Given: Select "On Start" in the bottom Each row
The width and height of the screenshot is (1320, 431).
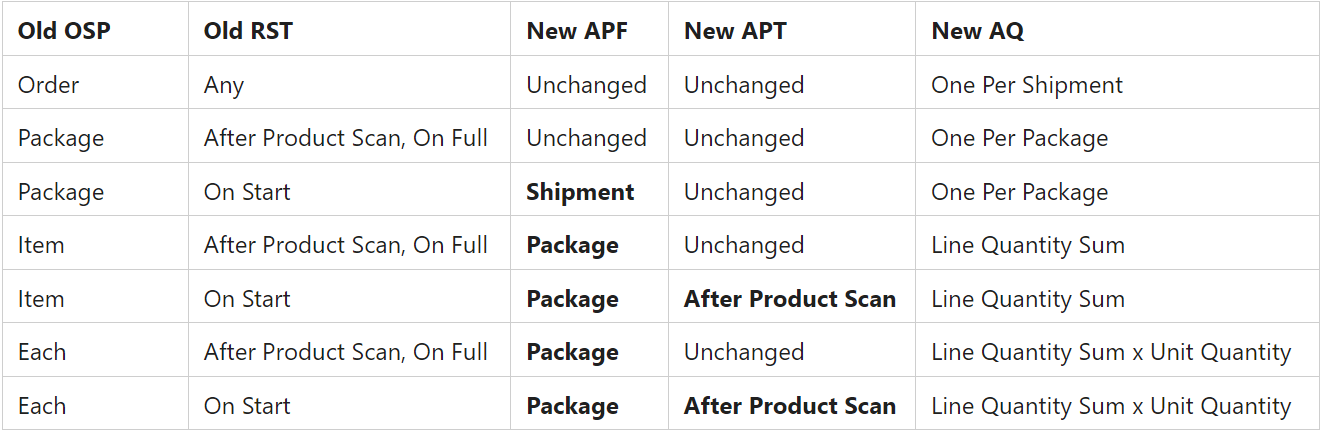Looking at the screenshot, I should pyautogui.click(x=247, y=406).
